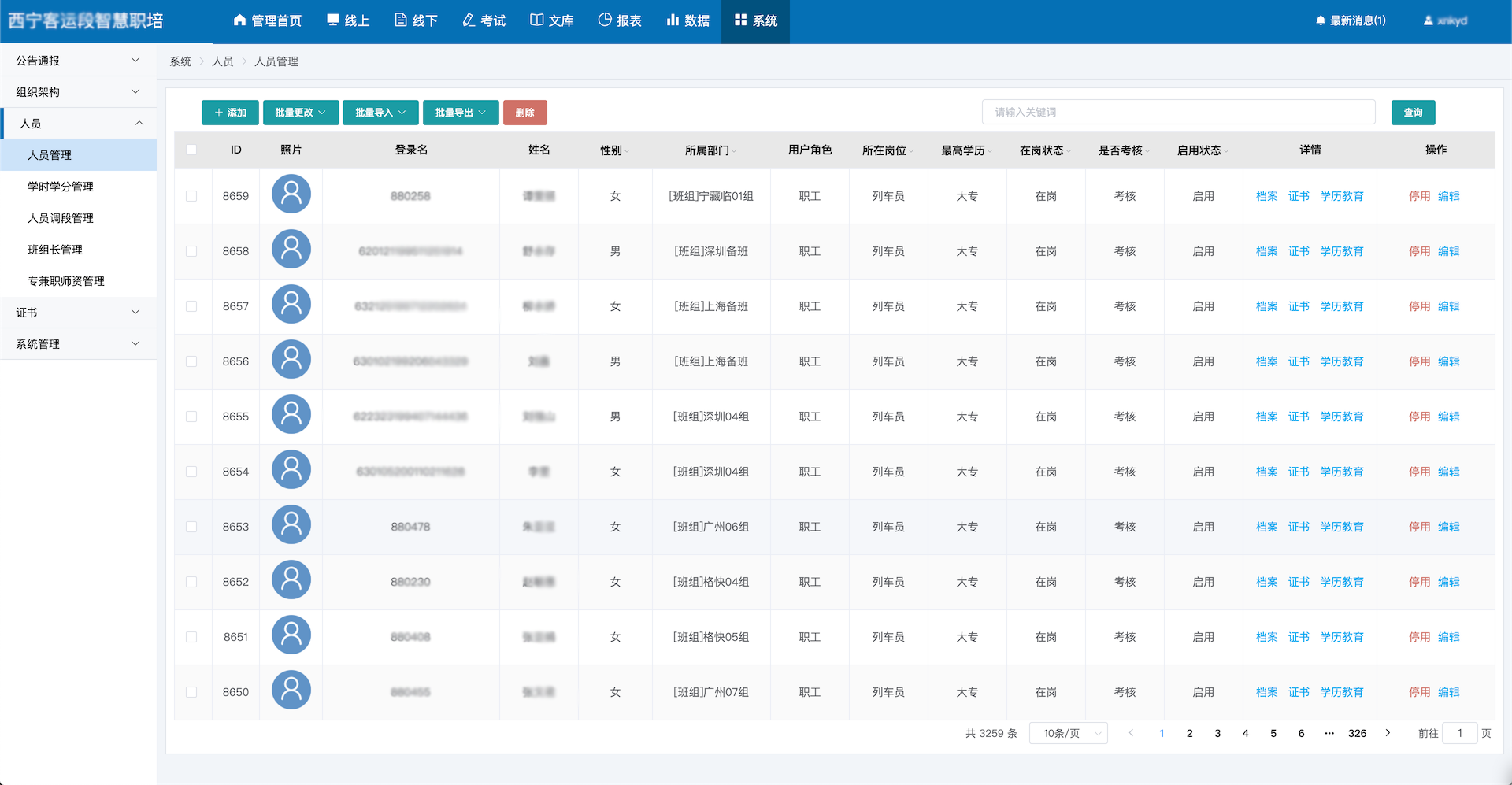Screen dimensions: 1512x785
Task: Click the notification bell icon
Action: [x=1321, y=20]
